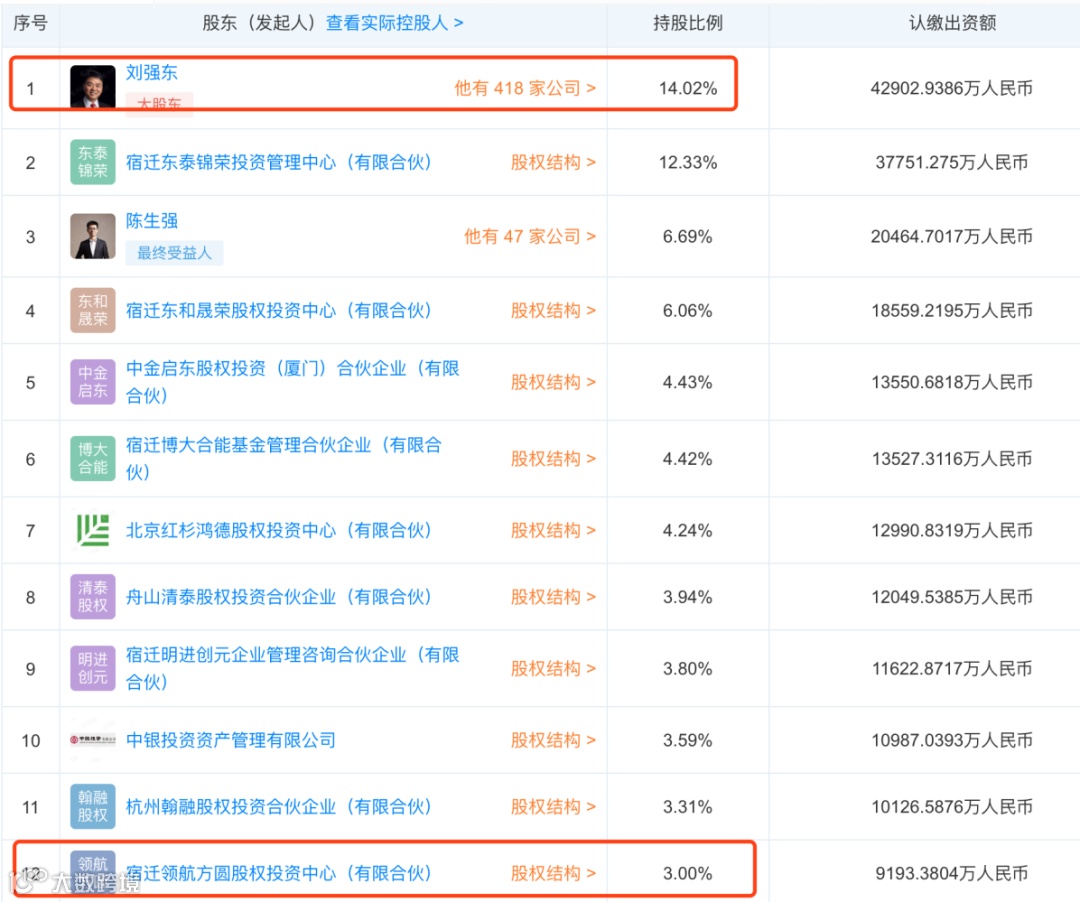Click 东和晟荣 logo icon

[x=93, y=310]
